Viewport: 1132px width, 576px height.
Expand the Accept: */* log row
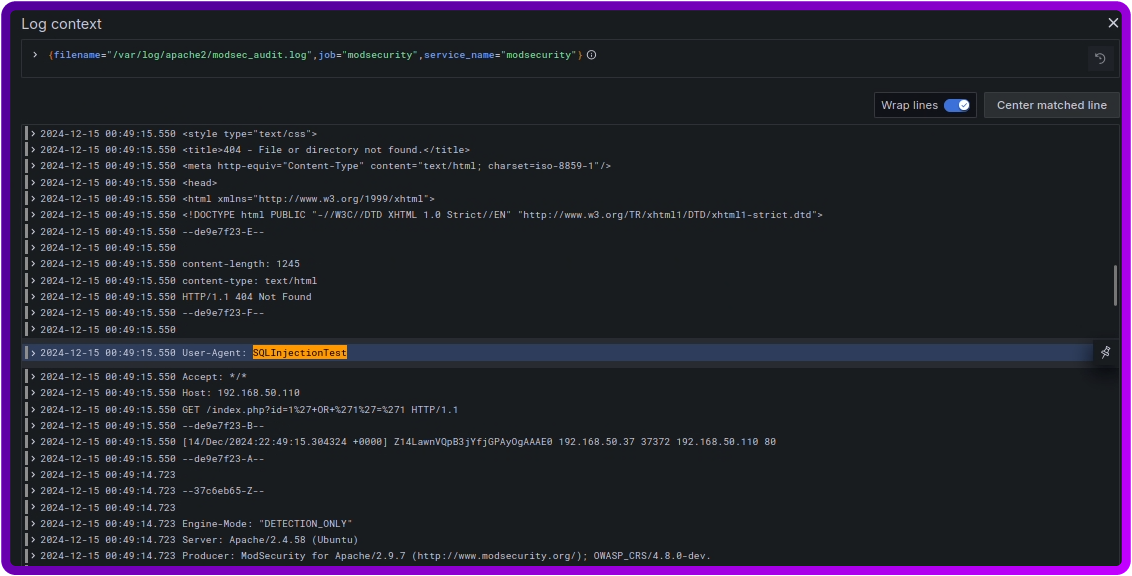33,377
